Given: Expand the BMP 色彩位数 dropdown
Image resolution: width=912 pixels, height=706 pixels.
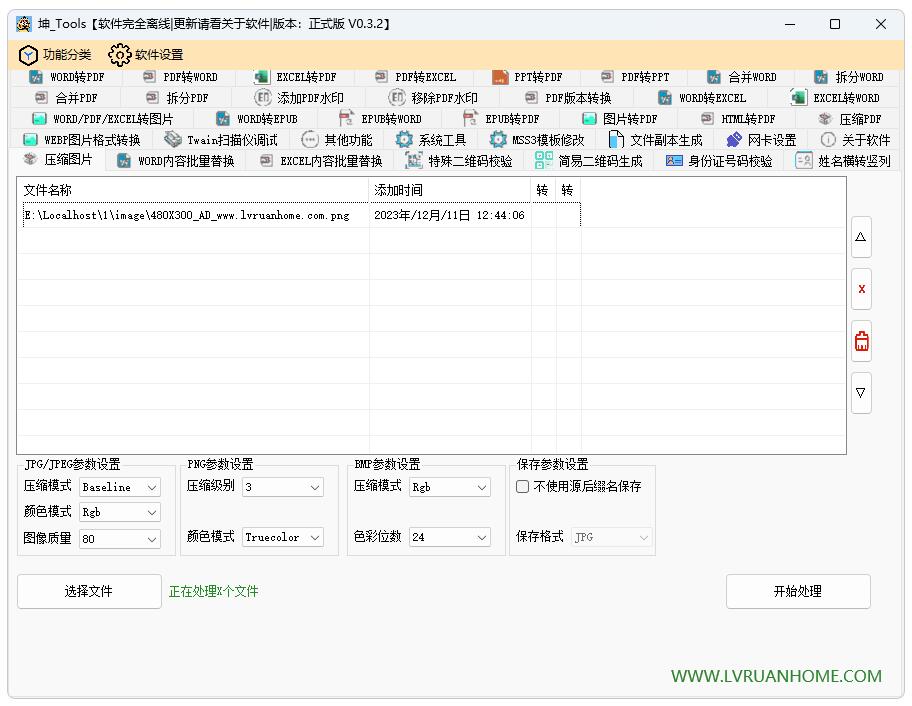Looking at the screenshot, I should tap(449, 537).
